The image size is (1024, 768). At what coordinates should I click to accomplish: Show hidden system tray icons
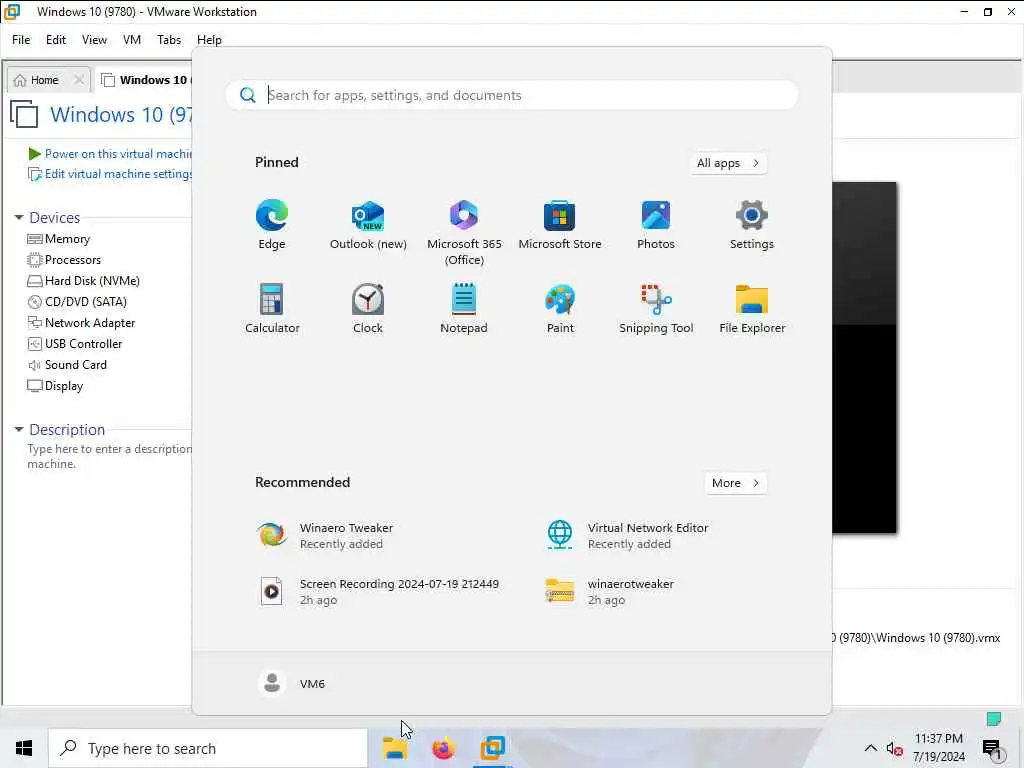coord(871,748)
